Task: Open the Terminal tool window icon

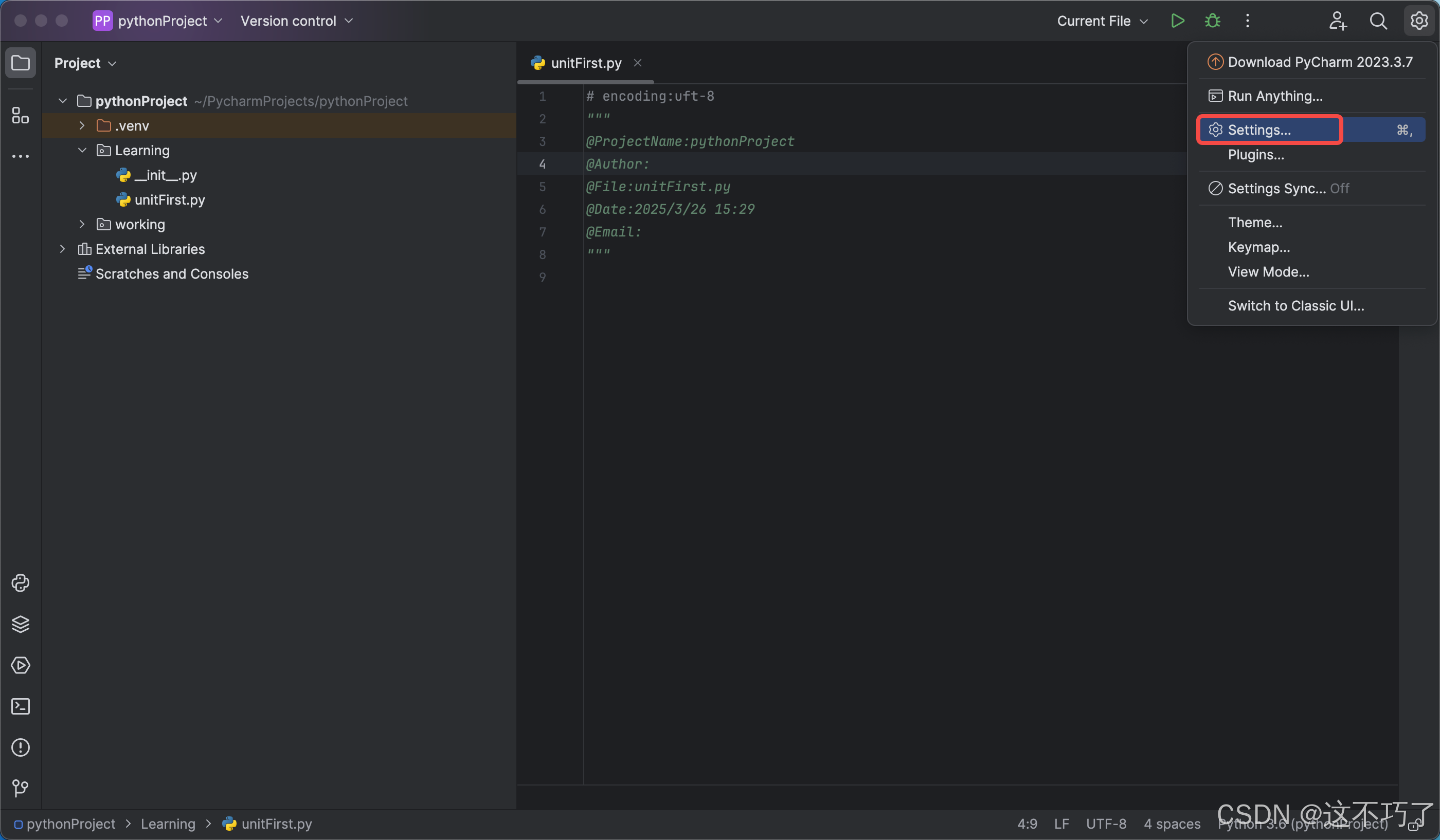Action: pos(21,706)
